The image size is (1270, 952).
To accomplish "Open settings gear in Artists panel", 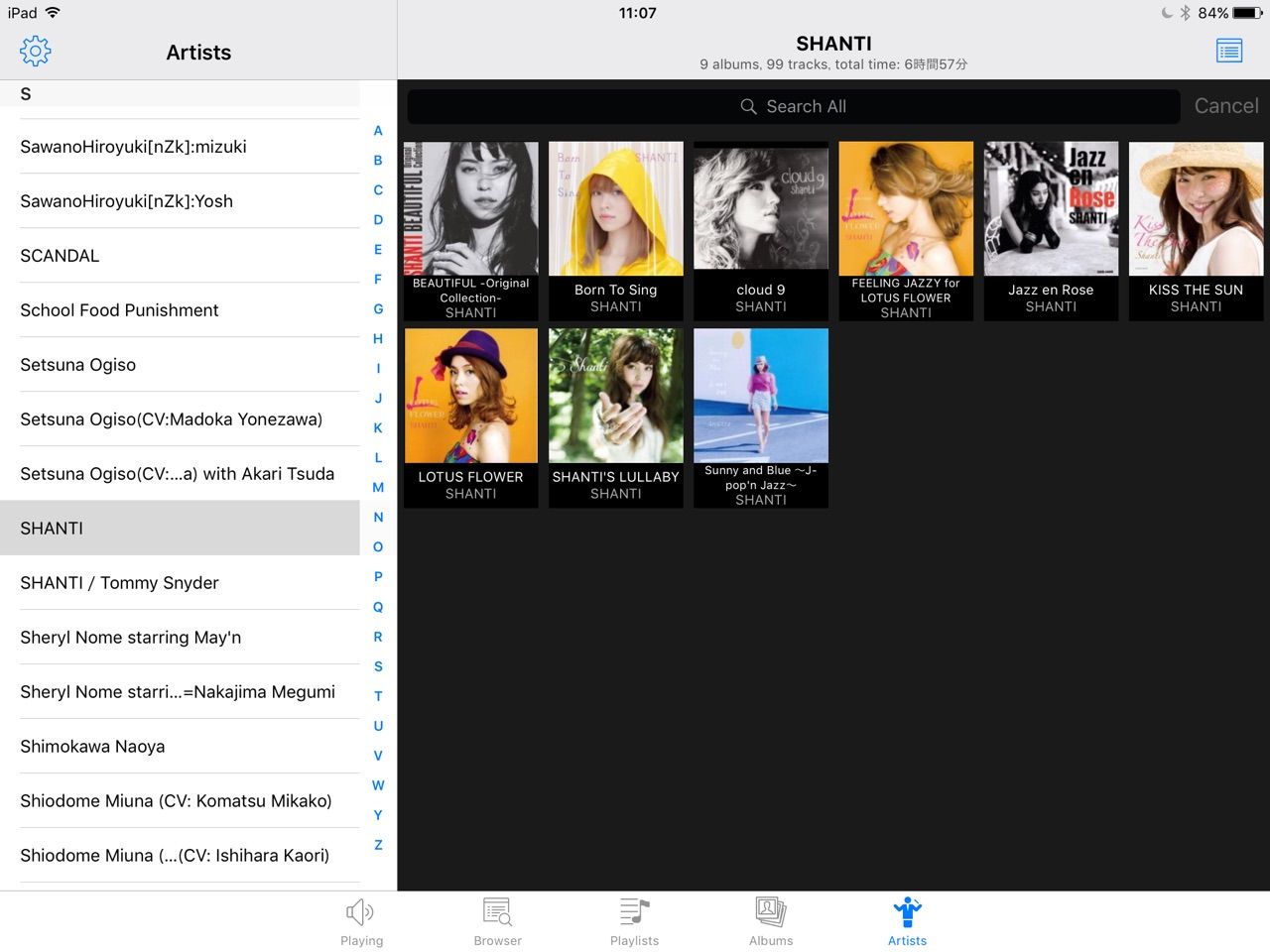I will point(35,52).
